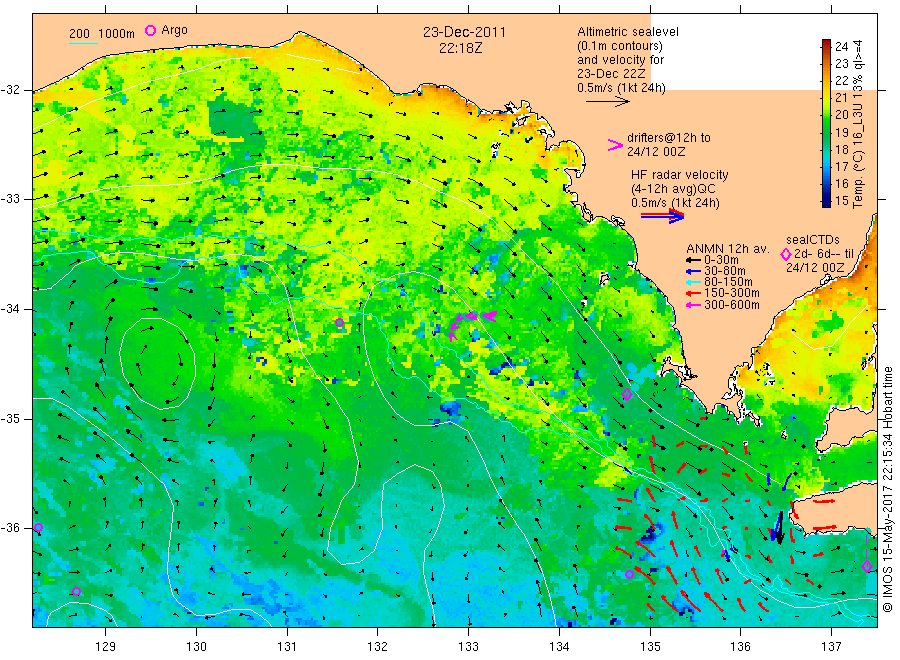The width and height of the screenshot is (900, 660).
Task: Click the 'HF radar velocity' legend text
Action: pos(680,174)
